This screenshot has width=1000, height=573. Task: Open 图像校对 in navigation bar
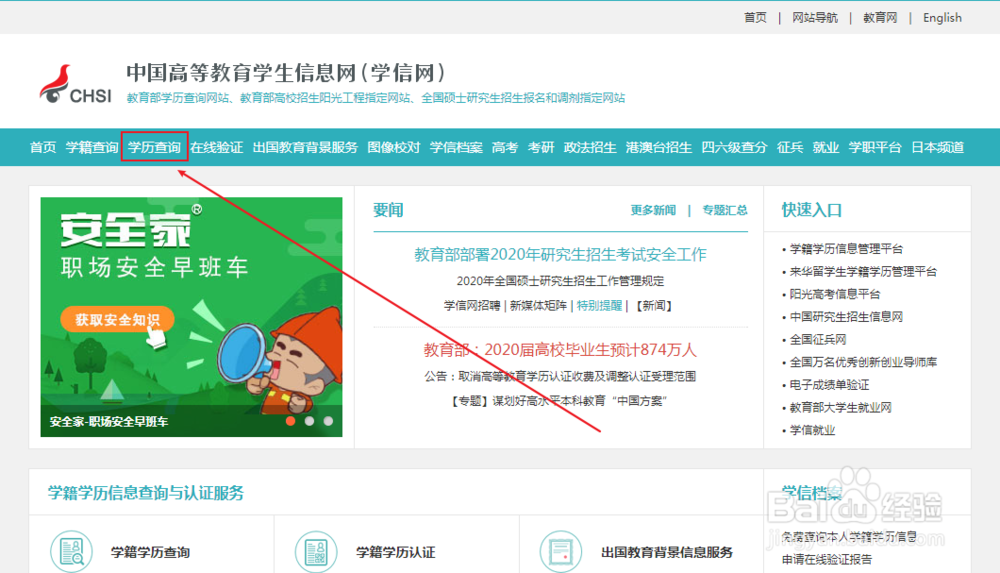[x=393, y=147]
